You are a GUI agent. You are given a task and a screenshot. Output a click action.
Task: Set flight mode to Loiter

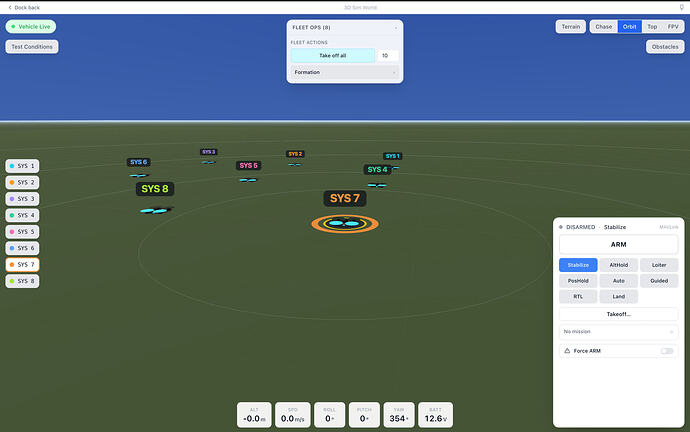659,265
